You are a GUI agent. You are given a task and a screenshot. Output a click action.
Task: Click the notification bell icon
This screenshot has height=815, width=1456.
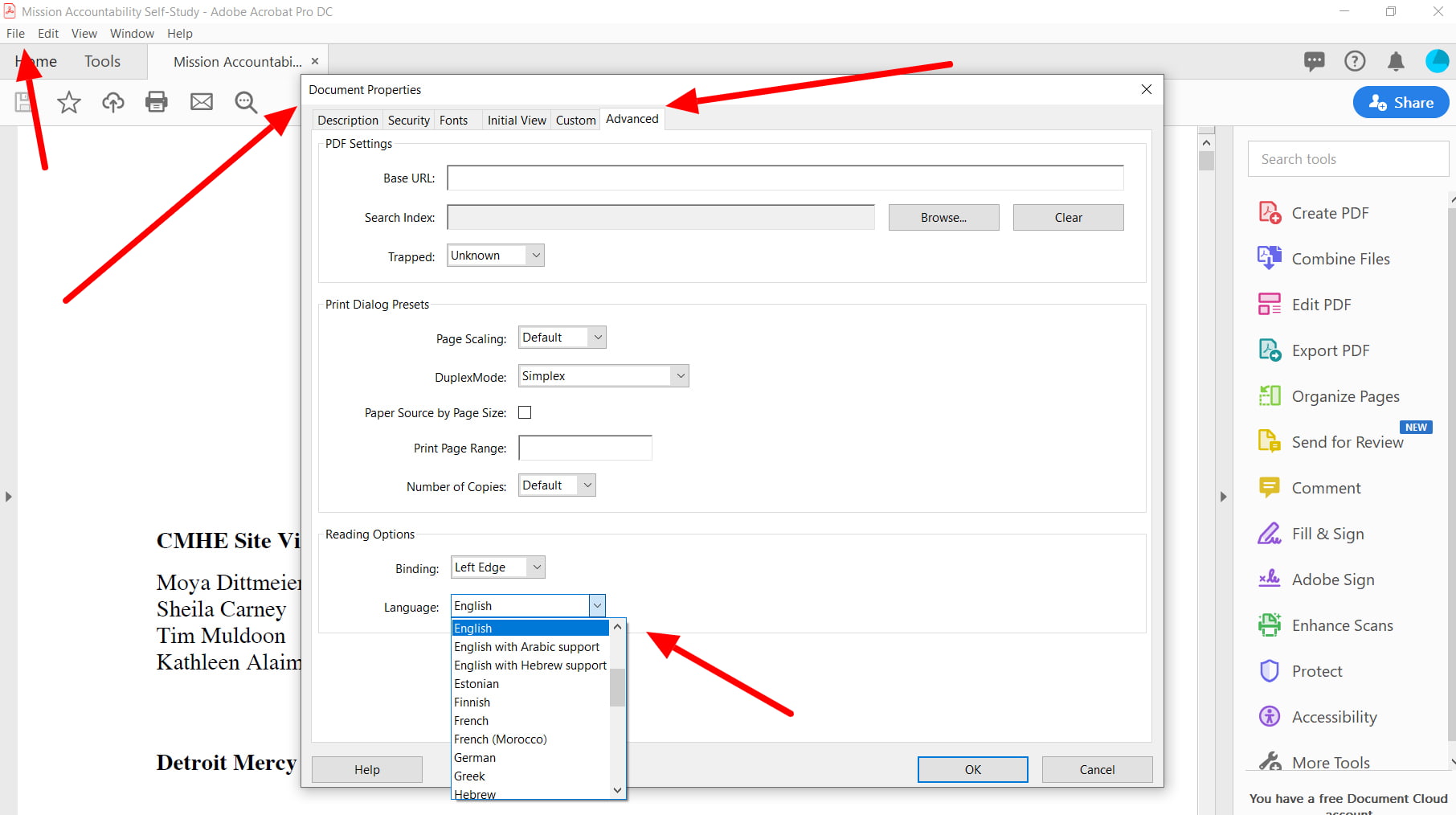click(x=1397, y=61)
